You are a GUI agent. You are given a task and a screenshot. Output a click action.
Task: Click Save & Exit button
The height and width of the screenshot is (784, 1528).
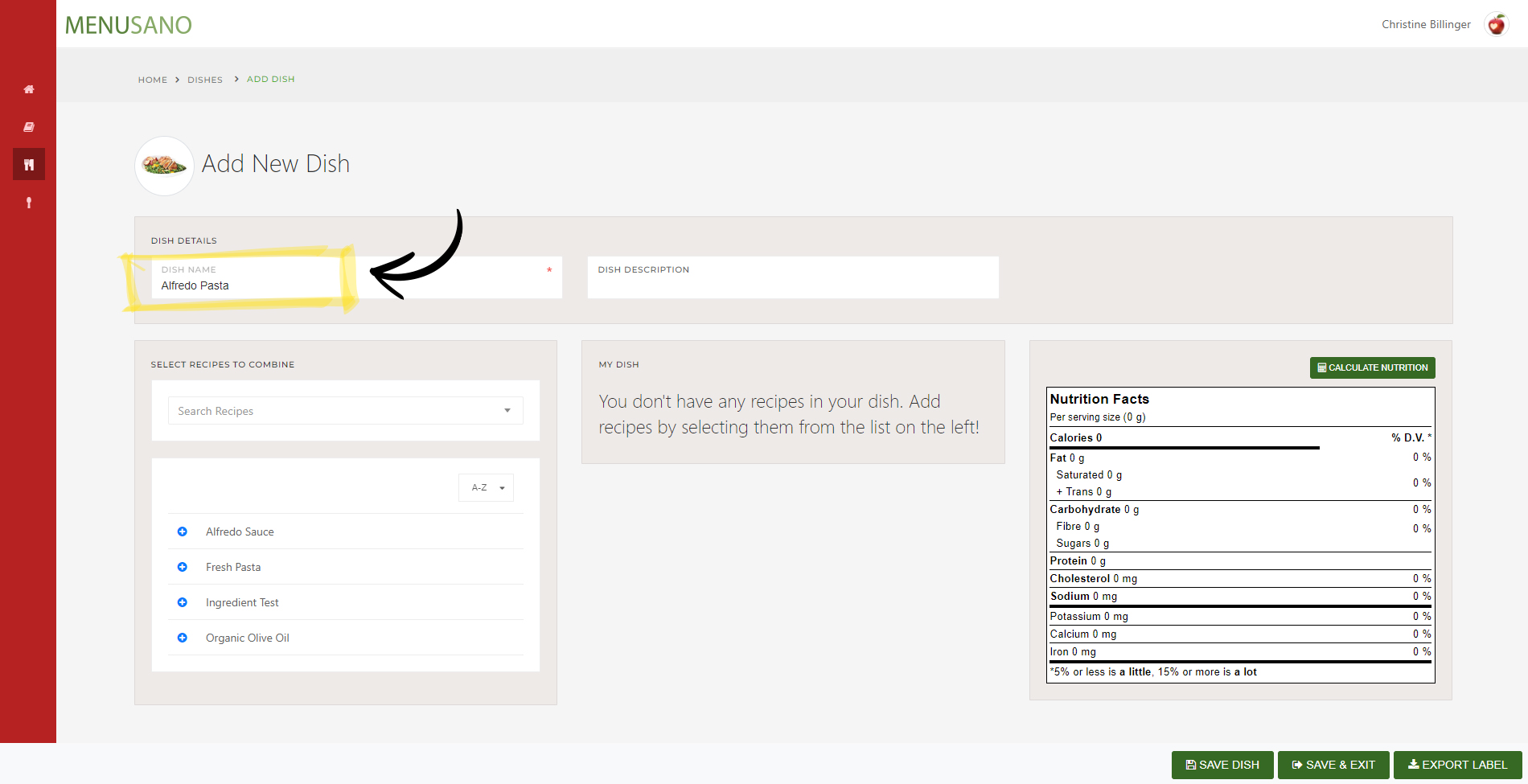pyautogui.click(x=1334, y=765)
